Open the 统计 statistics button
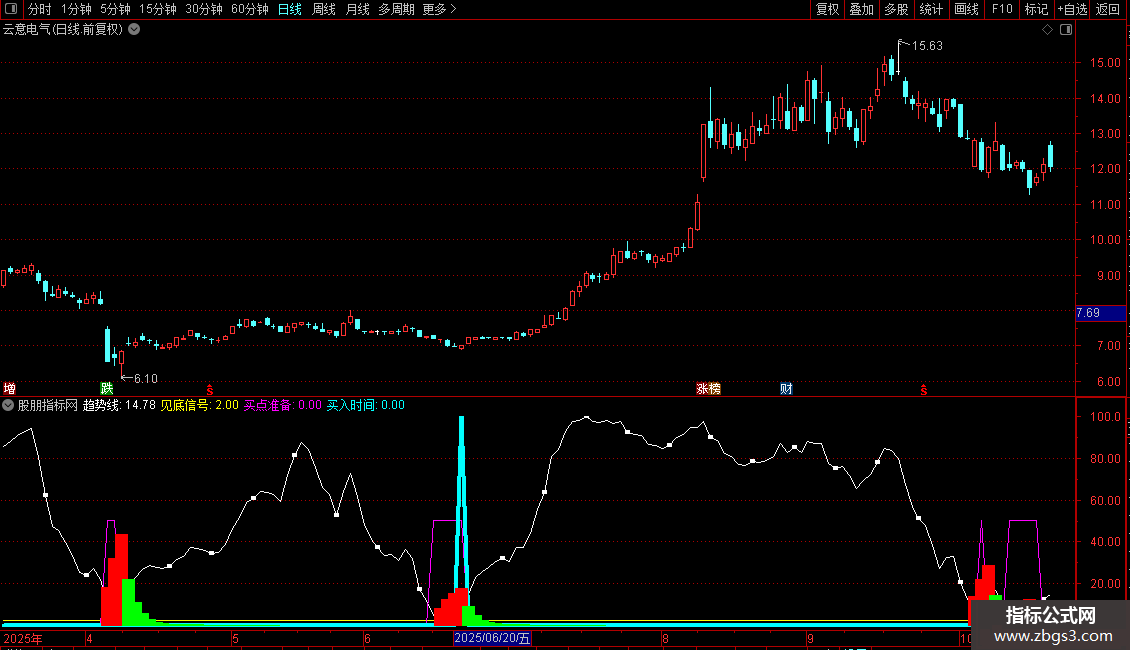Image resolution: width=1130 pixels, height=650 pixels. point(930,9)
